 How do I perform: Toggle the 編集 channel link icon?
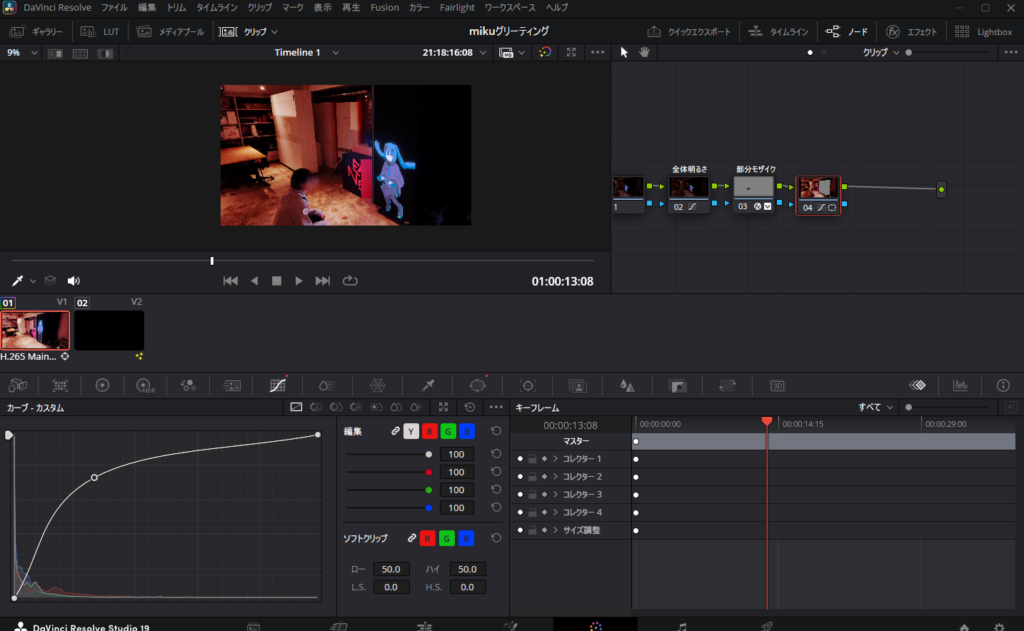click(x=395, y=431)
